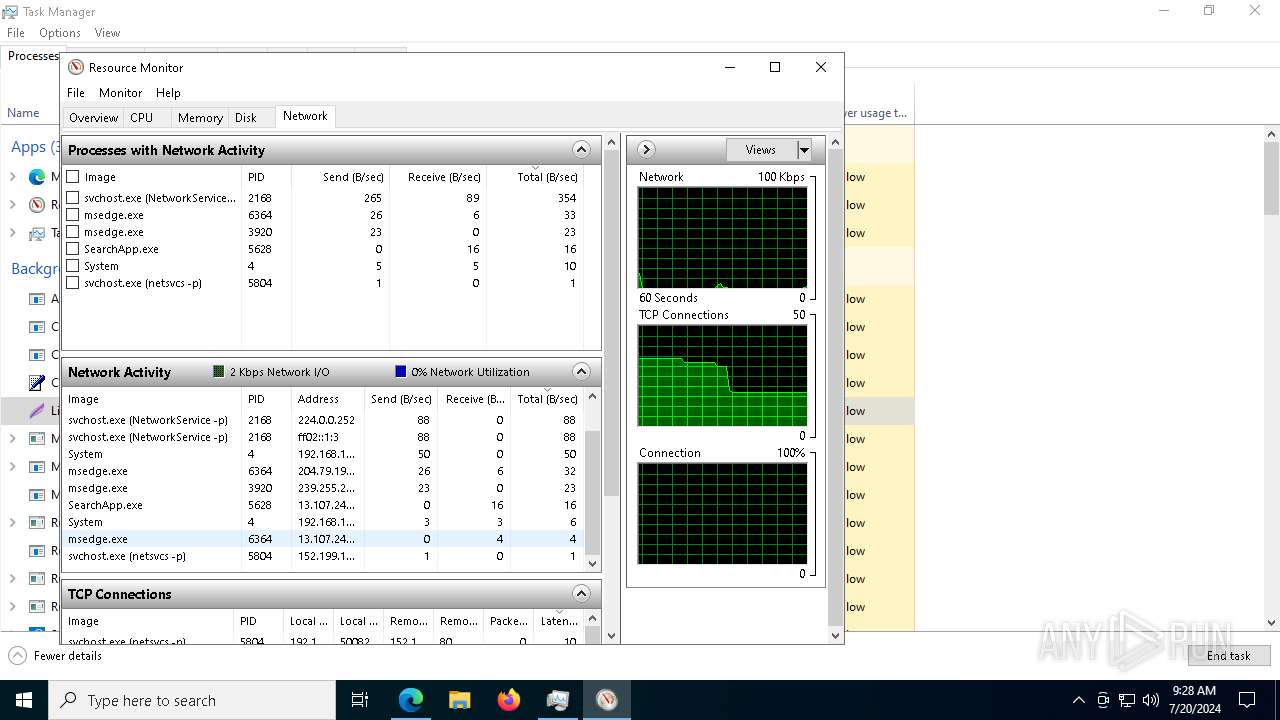Click the green Network I/O legend square

[x=219, y=372]
